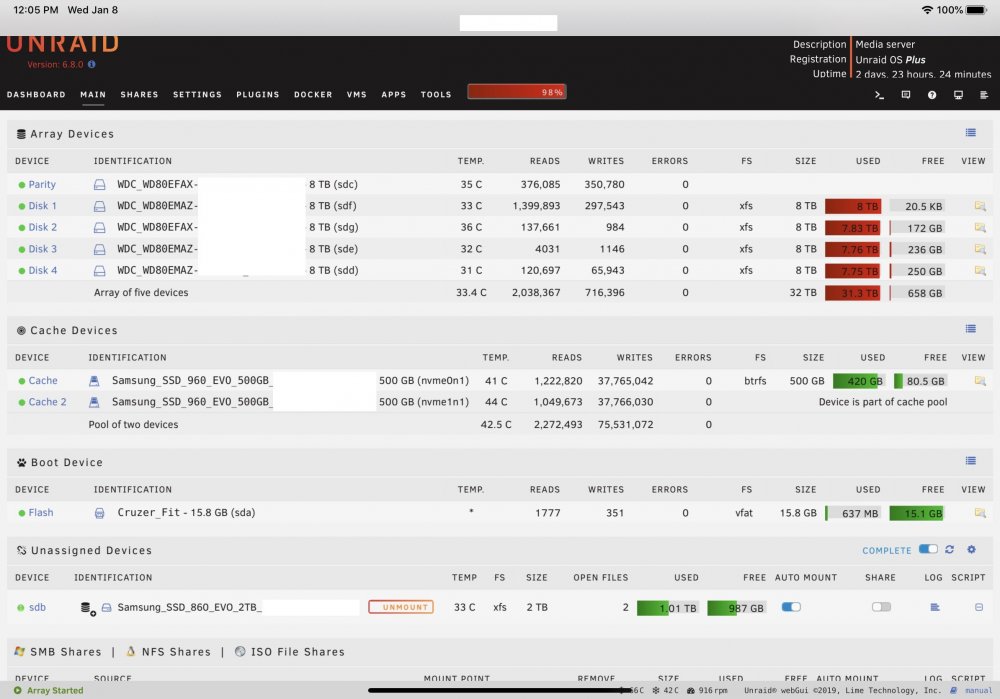
Task: Open unassigned devices settings gear
Action: click(x=971, y=550)
